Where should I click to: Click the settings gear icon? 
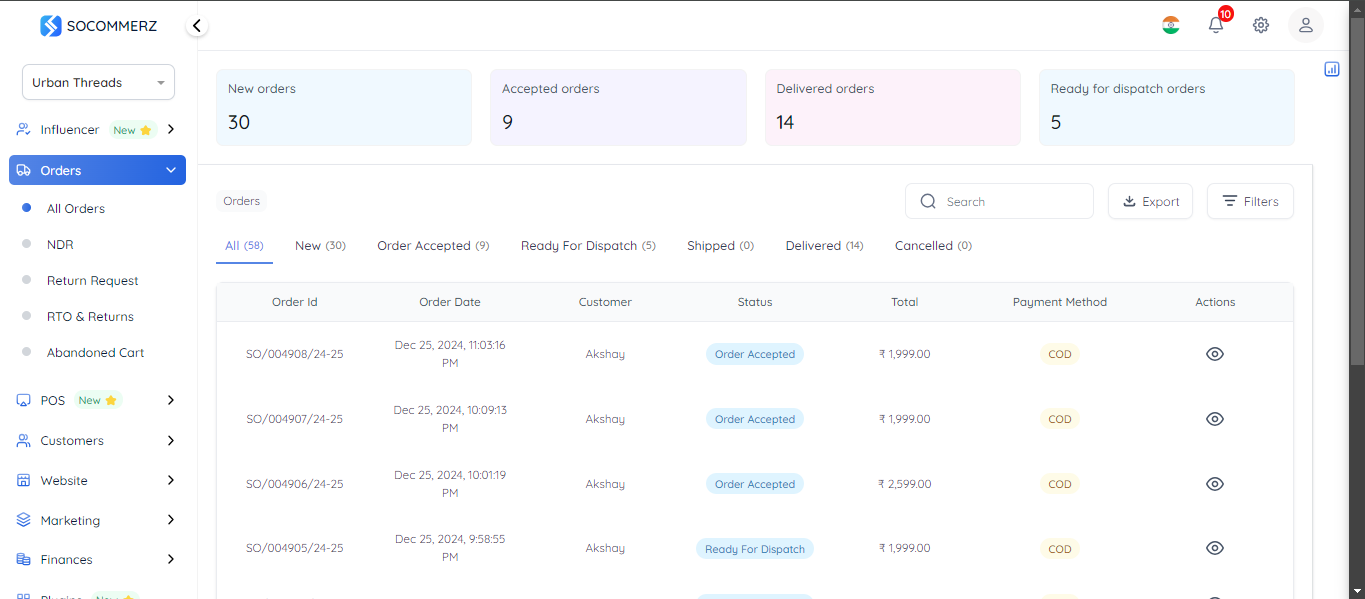coord(1261,25)
